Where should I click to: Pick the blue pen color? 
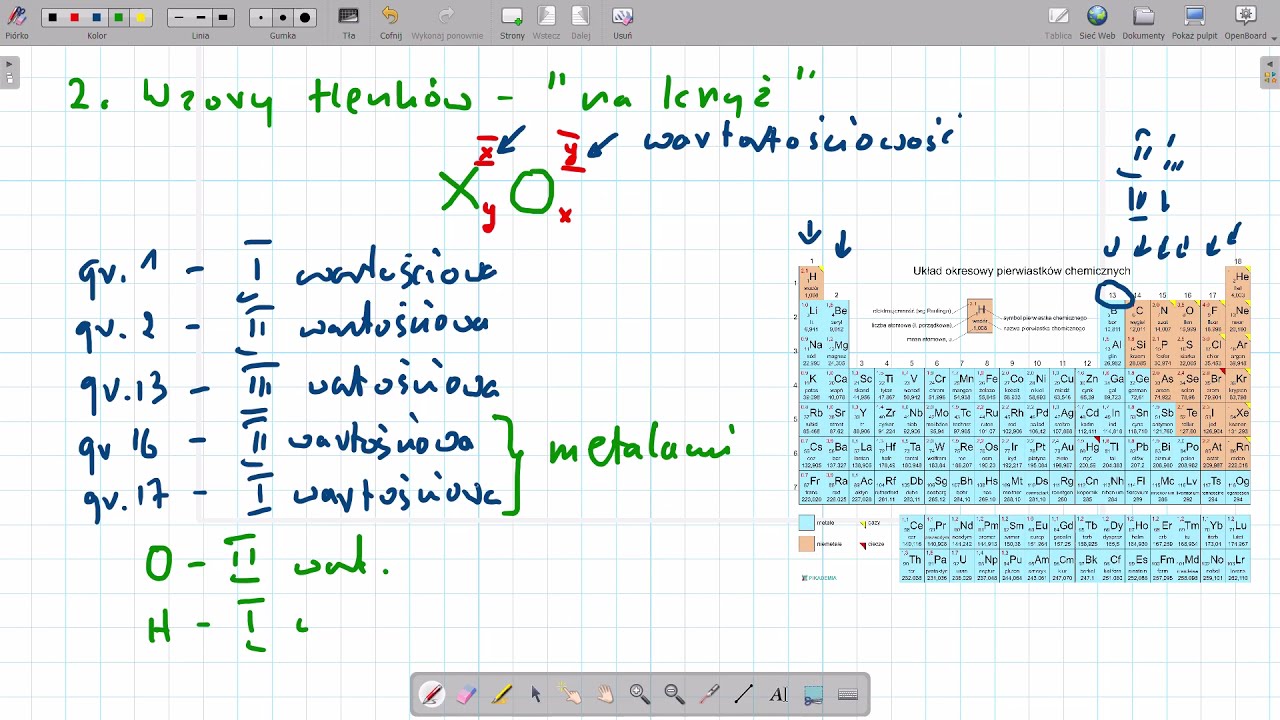click(x=97, y=18)
